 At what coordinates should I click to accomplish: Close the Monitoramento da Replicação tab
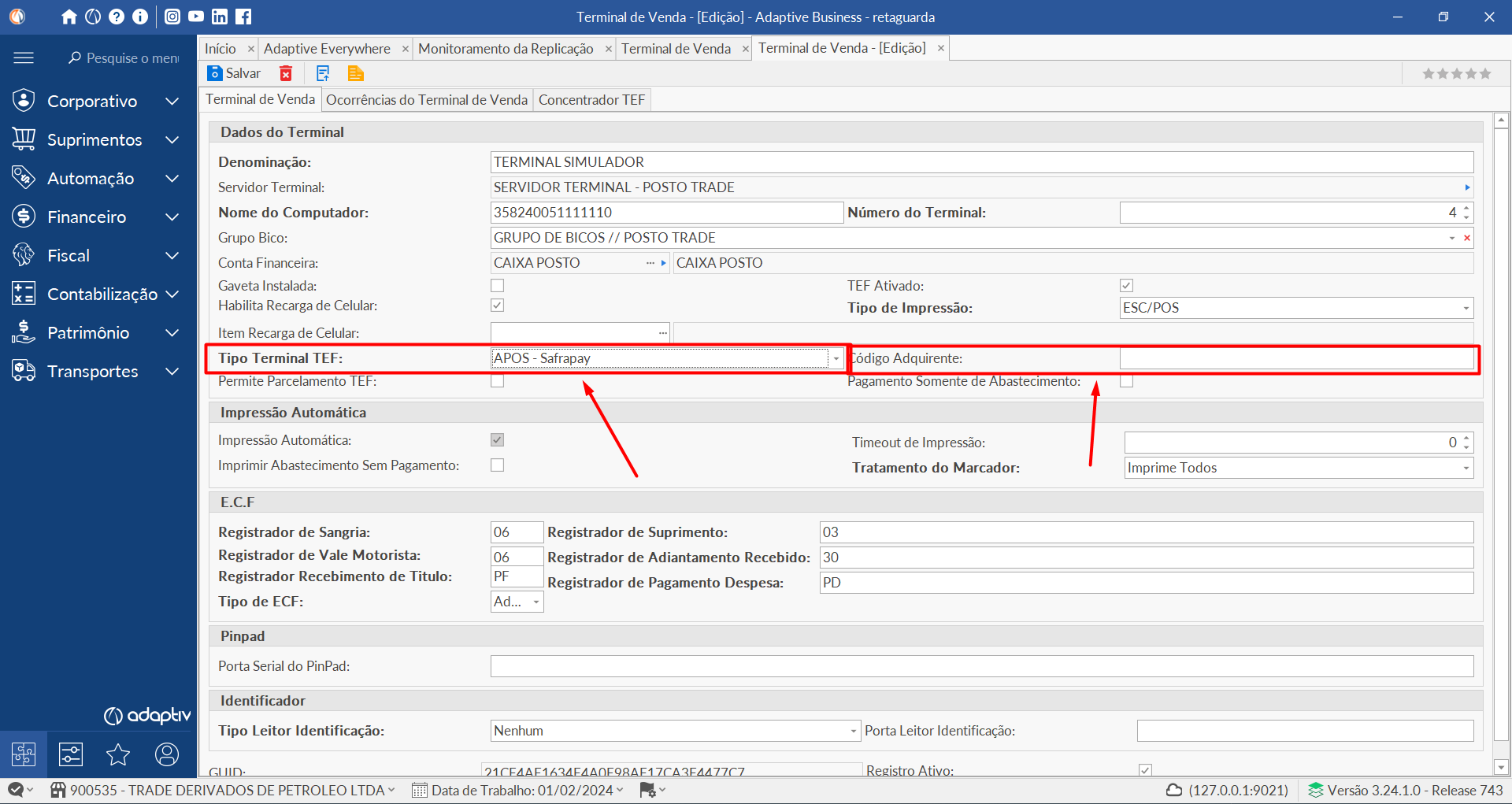[608, 49]
